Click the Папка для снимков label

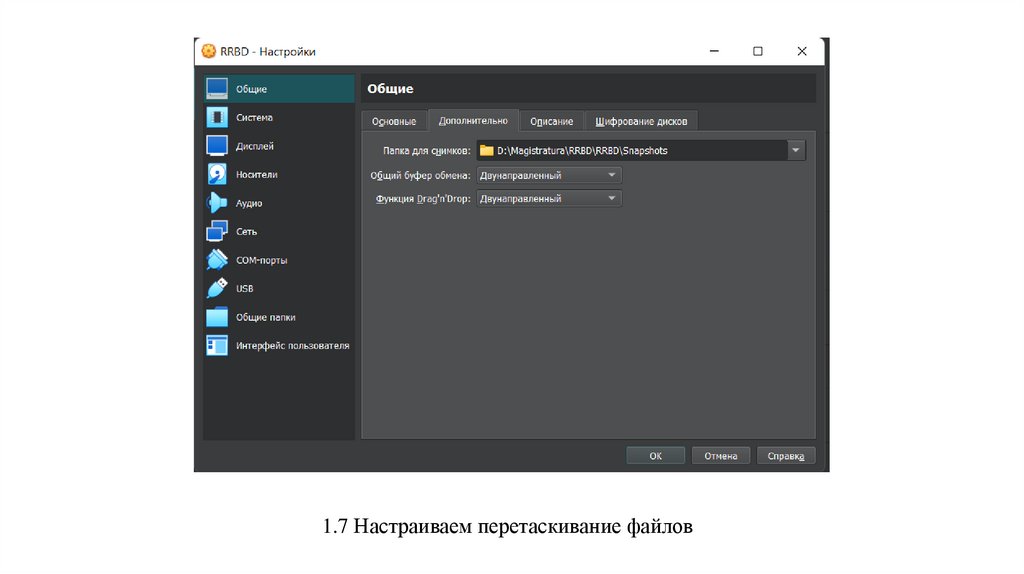426,150
